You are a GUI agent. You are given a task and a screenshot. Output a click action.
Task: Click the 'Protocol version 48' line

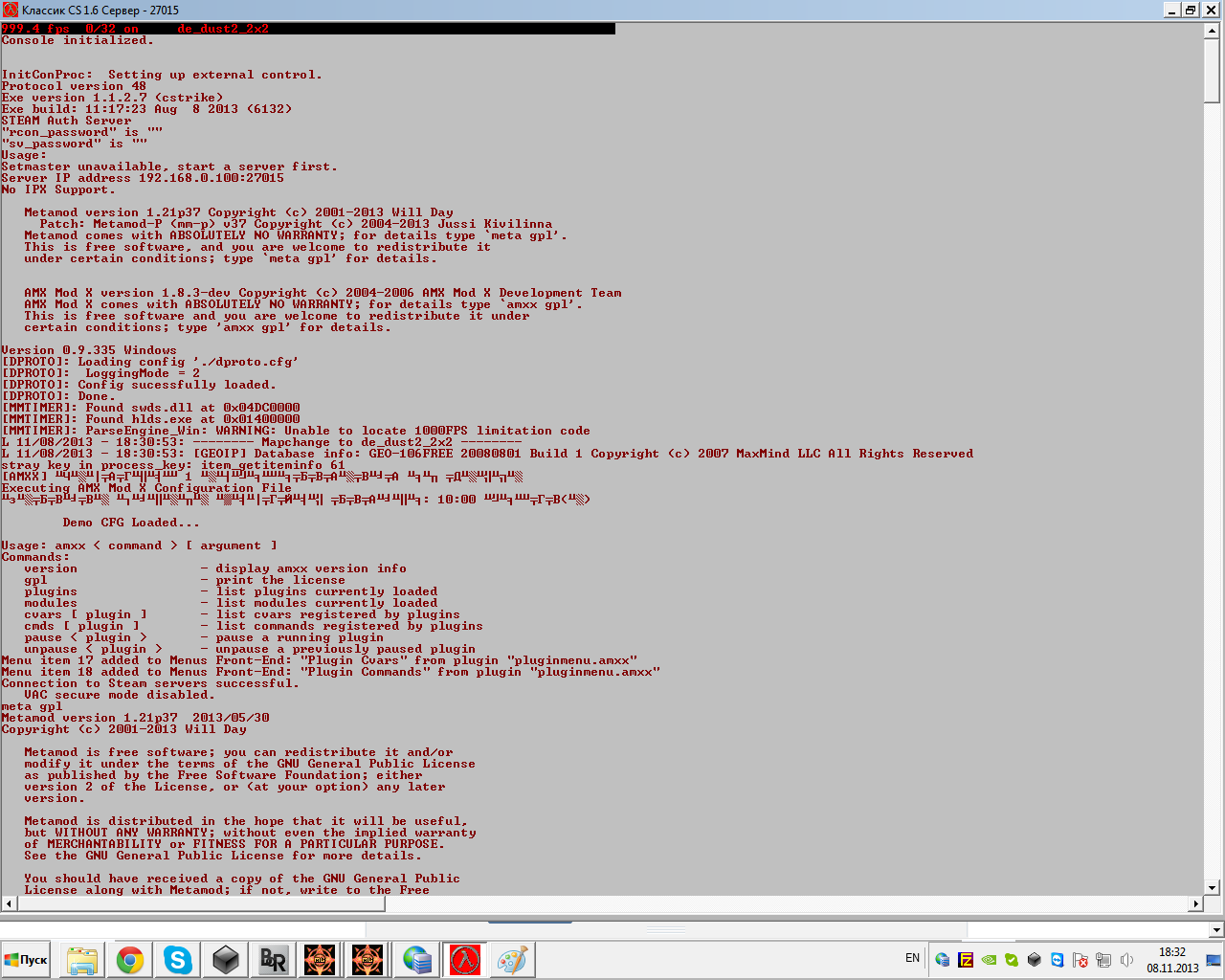(x=74, y=86)
